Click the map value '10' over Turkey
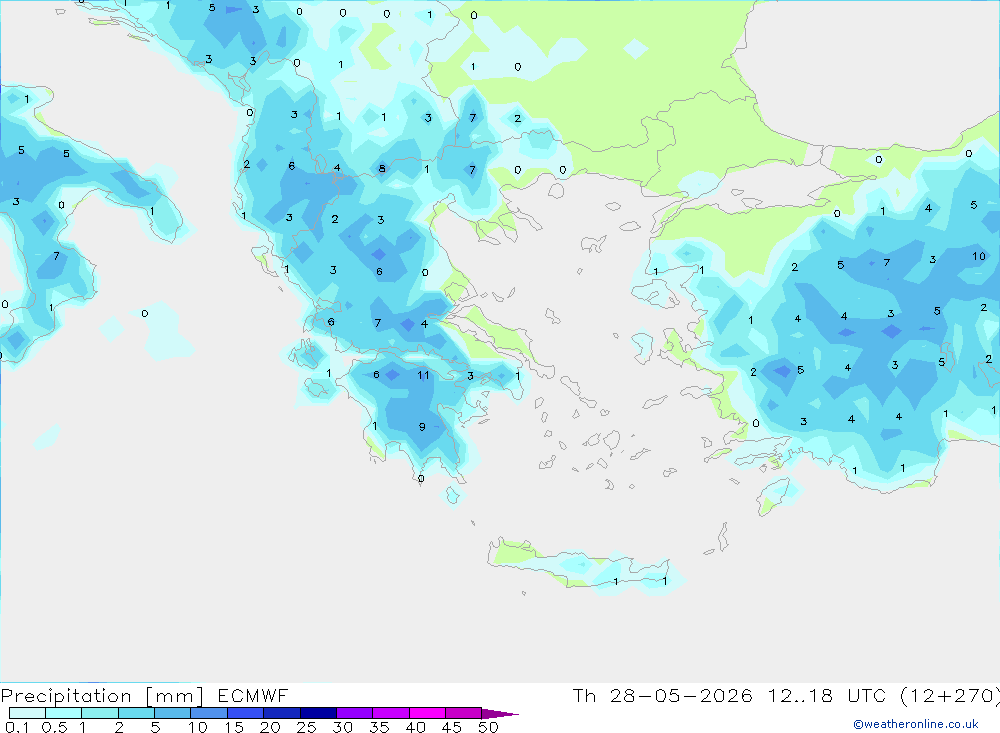1000x733 pixels. 978,256
